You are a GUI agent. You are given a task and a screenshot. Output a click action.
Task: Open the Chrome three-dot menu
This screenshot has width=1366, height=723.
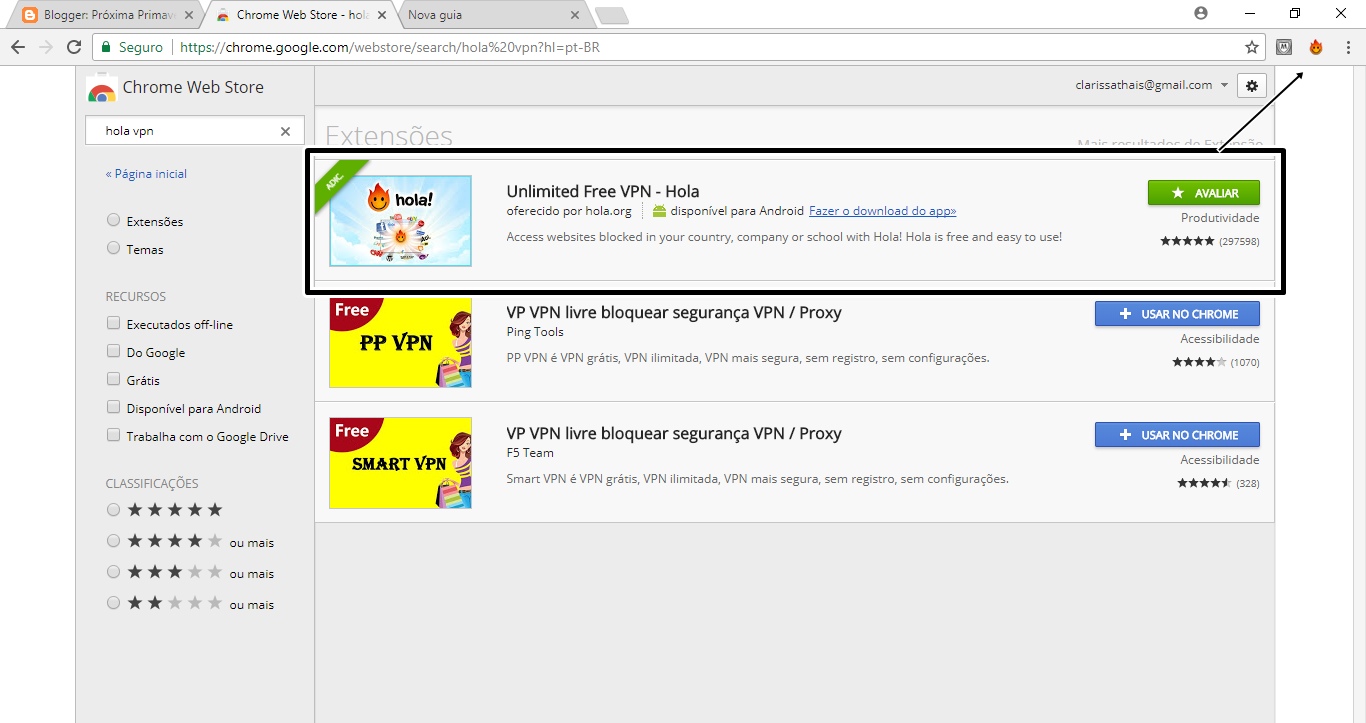coord(1347,47)
